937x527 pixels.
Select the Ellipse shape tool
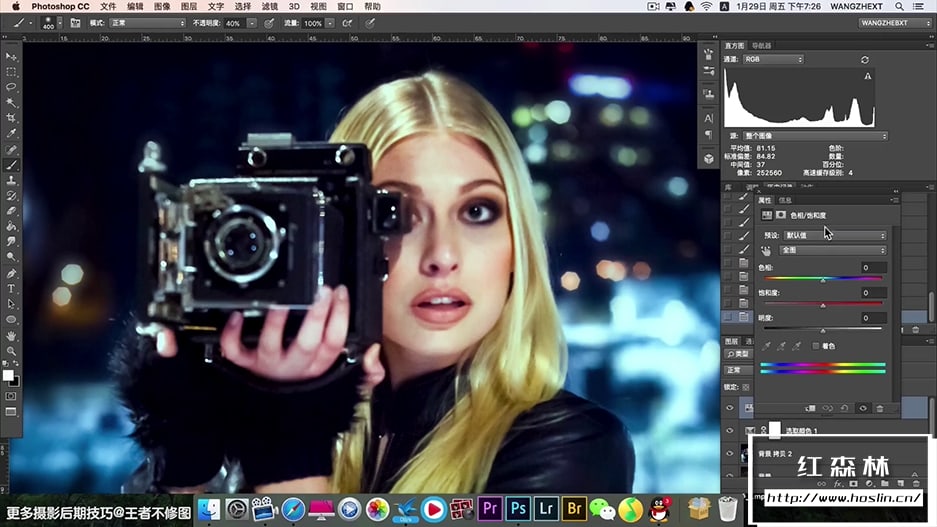pyautogui.click(x=11, y=320)
